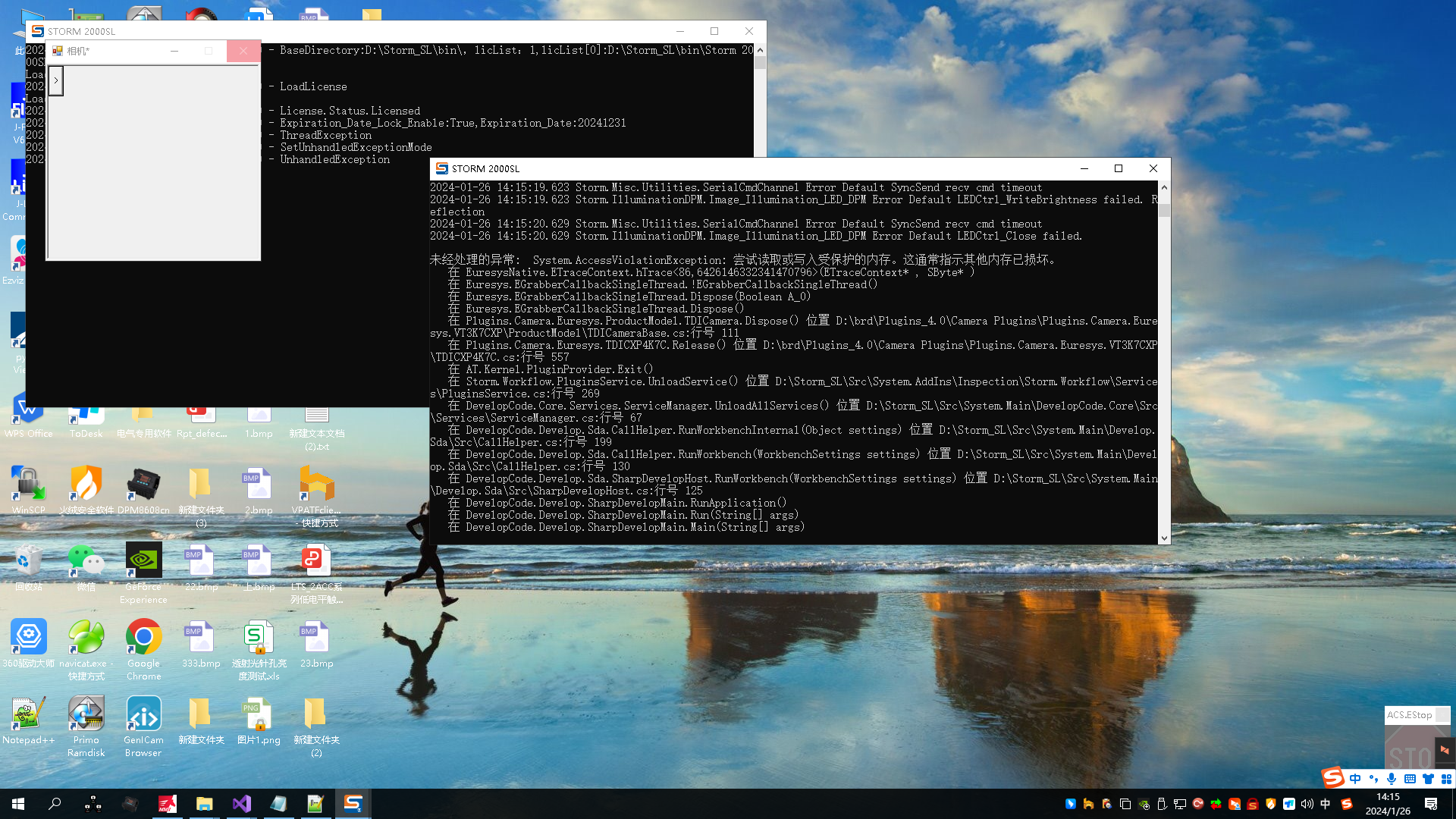Click Sogou voice input microphone
Screen dimensions: 1456x819
tap(1392, 779)
